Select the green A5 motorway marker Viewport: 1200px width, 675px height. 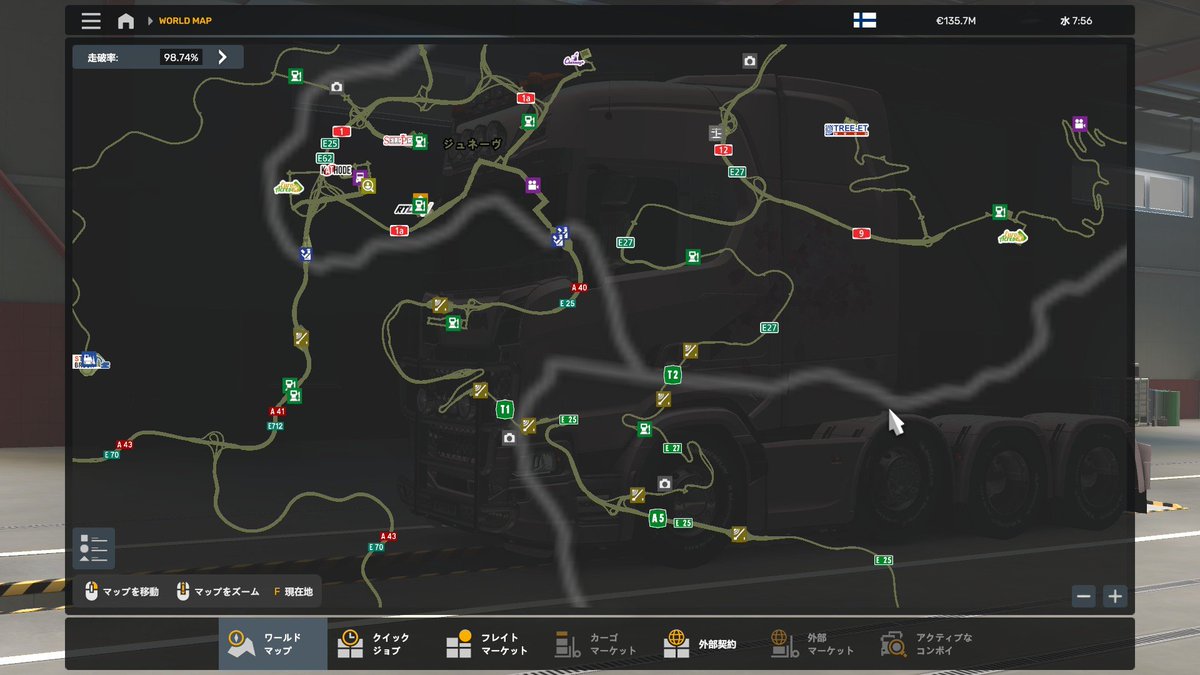[x=657, y=518]
